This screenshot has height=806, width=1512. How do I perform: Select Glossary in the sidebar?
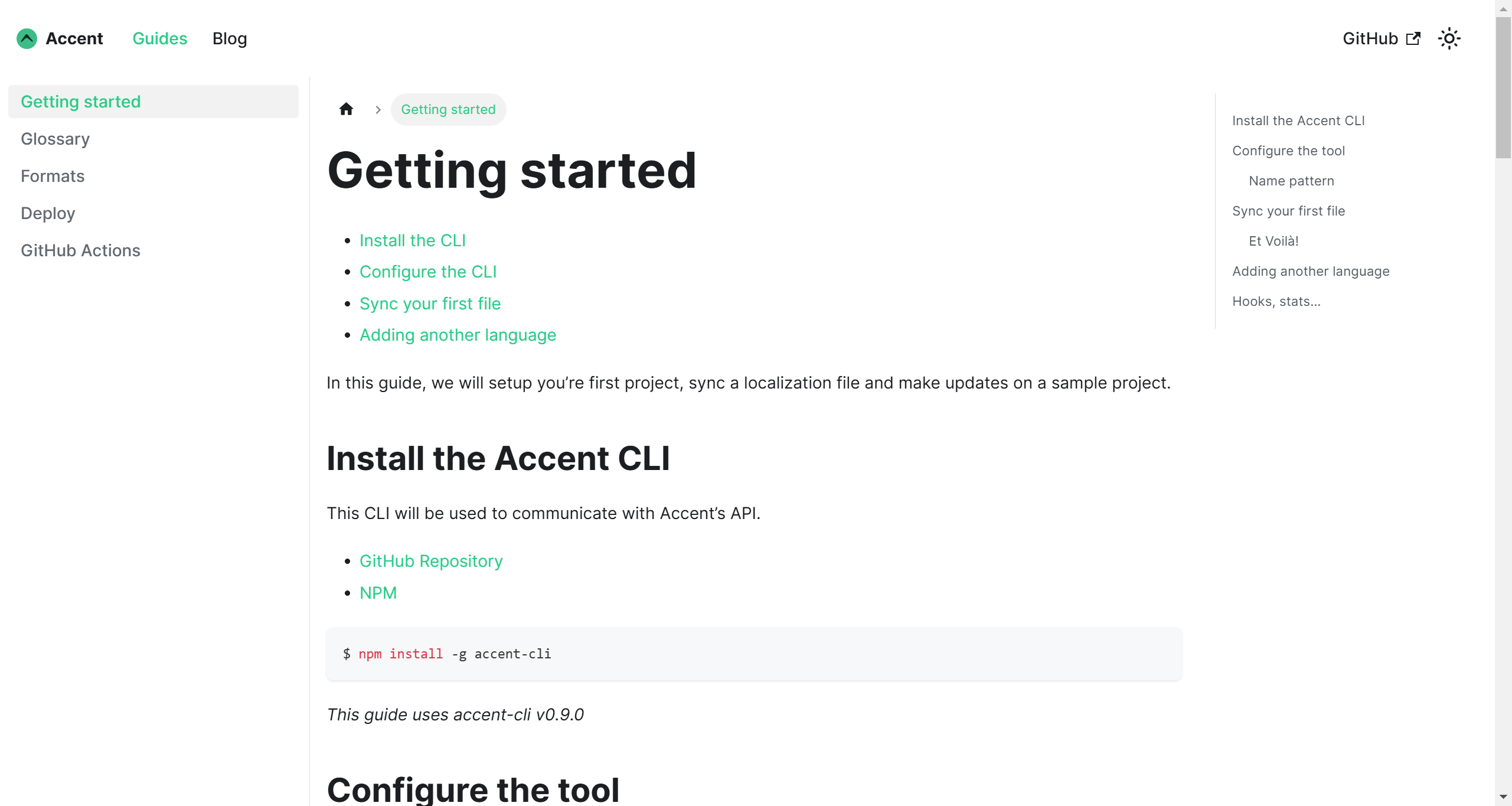(55, 139)
